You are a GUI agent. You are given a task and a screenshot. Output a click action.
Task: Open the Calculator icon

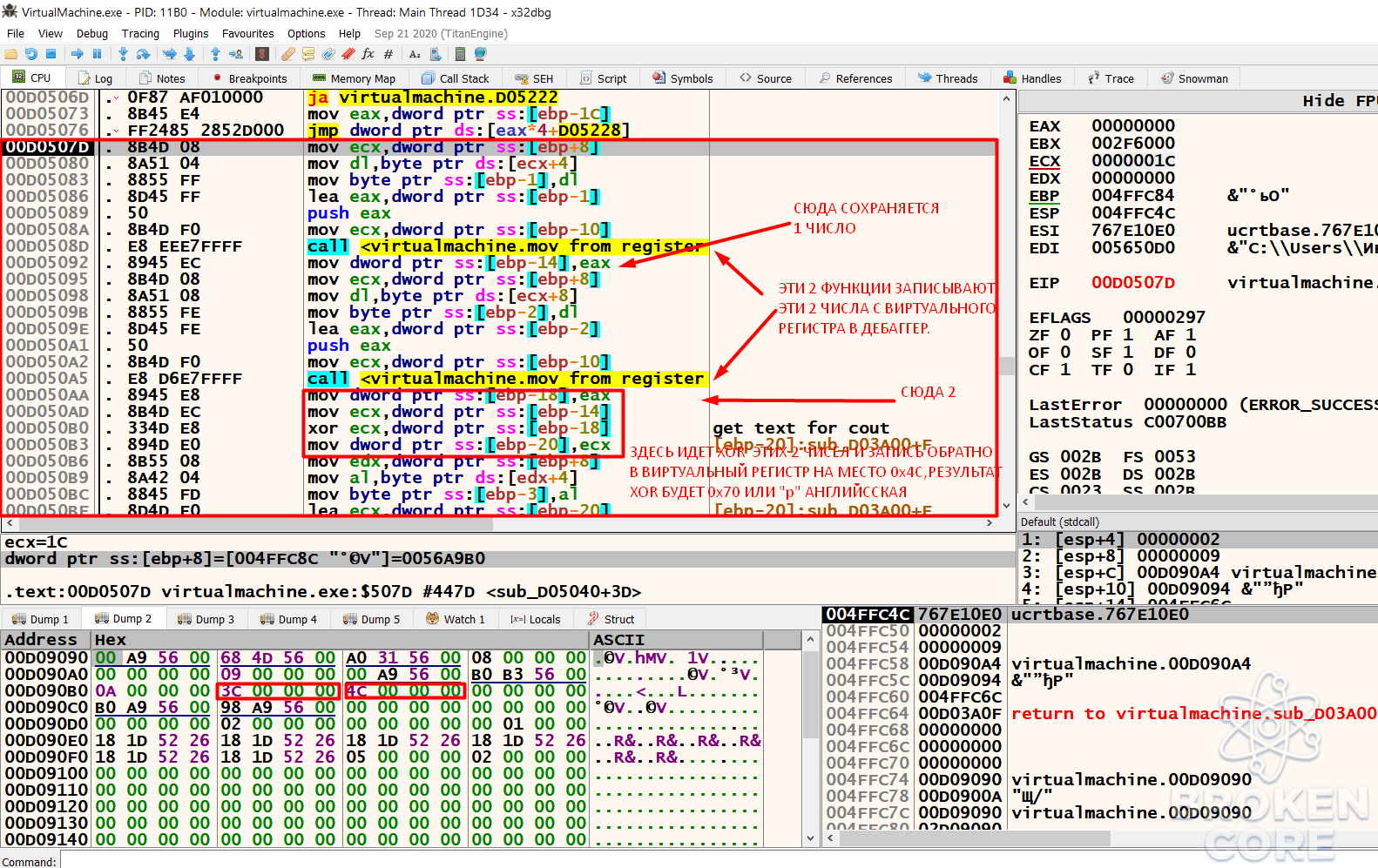[460, 54]
